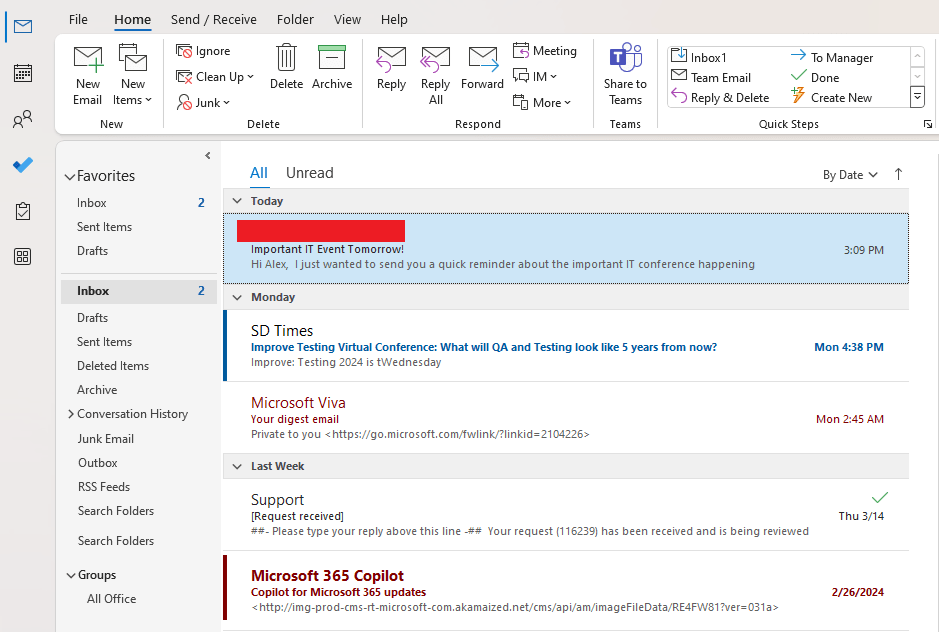Viewport: 939px width, 632px height.
Task: Open the Send / Receive tab
Action: tap(213, 19)
